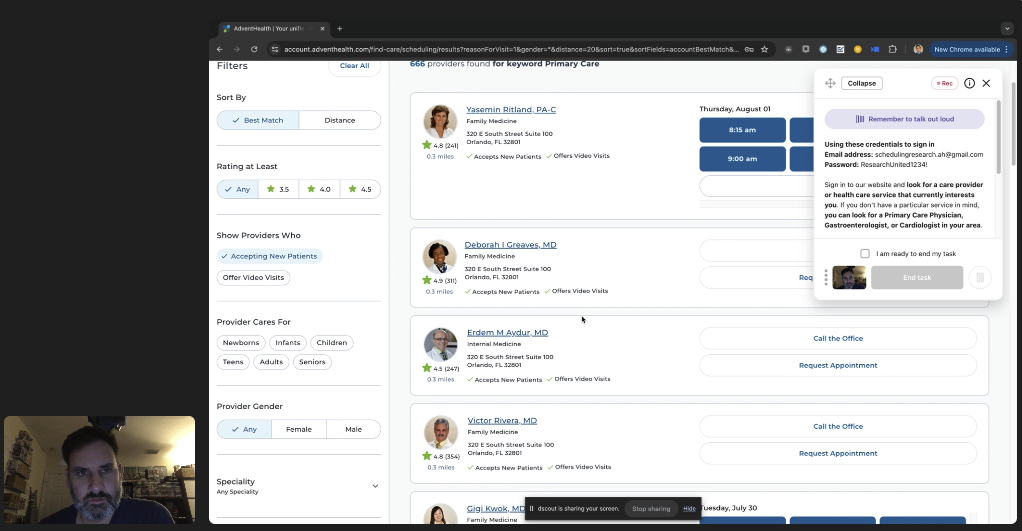Click the three-dot handle next to webcam thumbnail
This screenshot has height=531, width=1022.
tap(826, 278)
